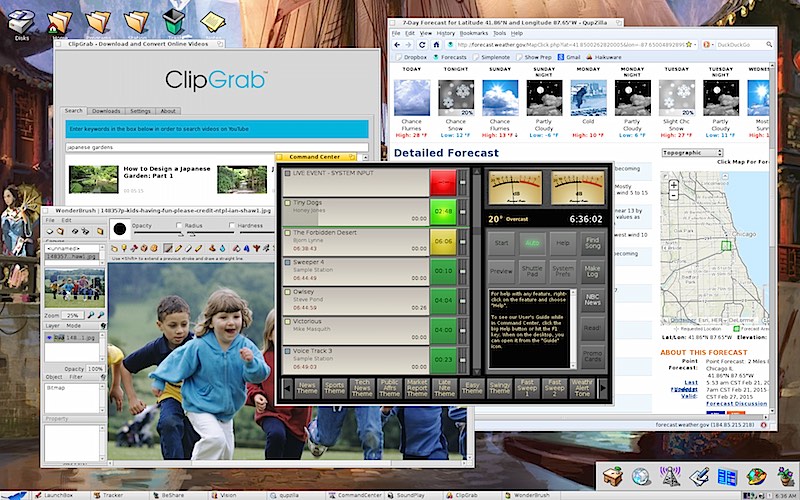800x500 pixels.
Task: Open the ClipGrab Downloads tab
Action: click(x=106, y=111)
